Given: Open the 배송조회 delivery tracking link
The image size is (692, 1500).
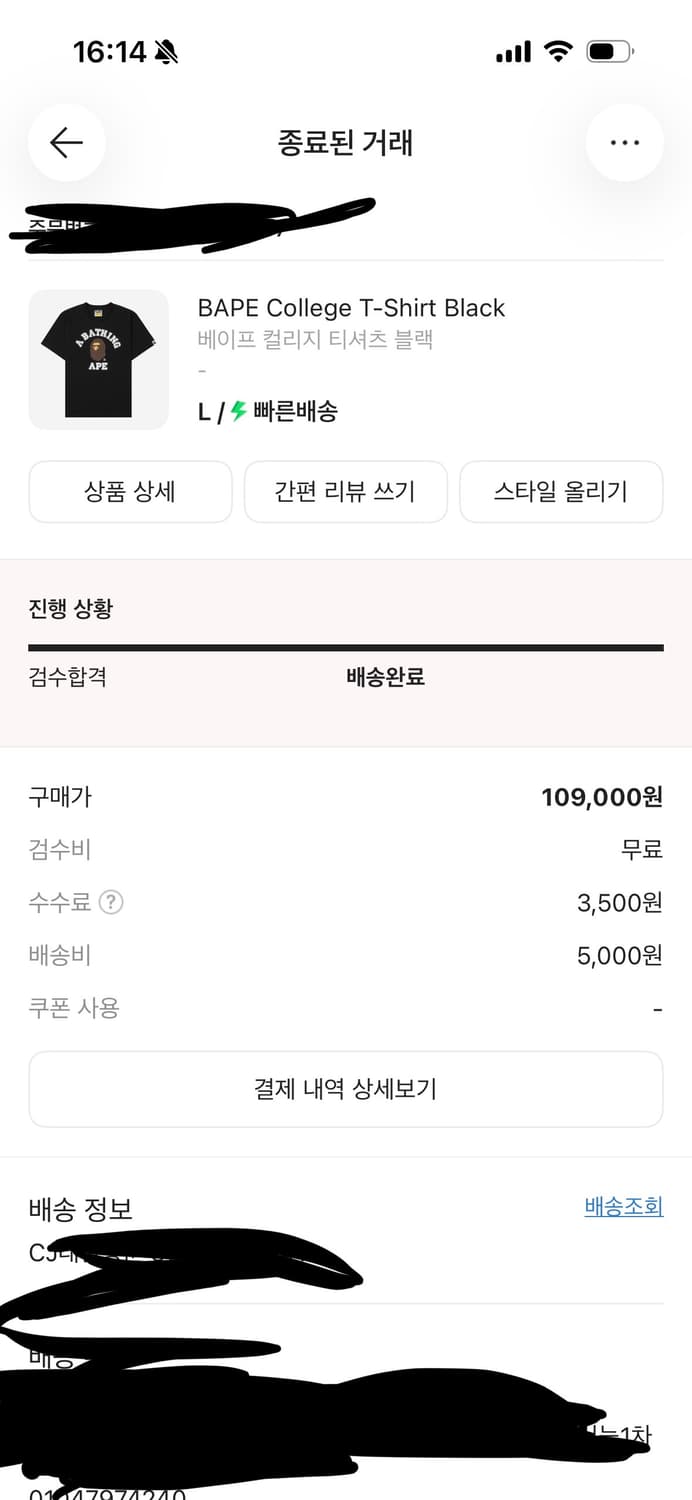Looking at the screenshot, I should (623, 1207).
